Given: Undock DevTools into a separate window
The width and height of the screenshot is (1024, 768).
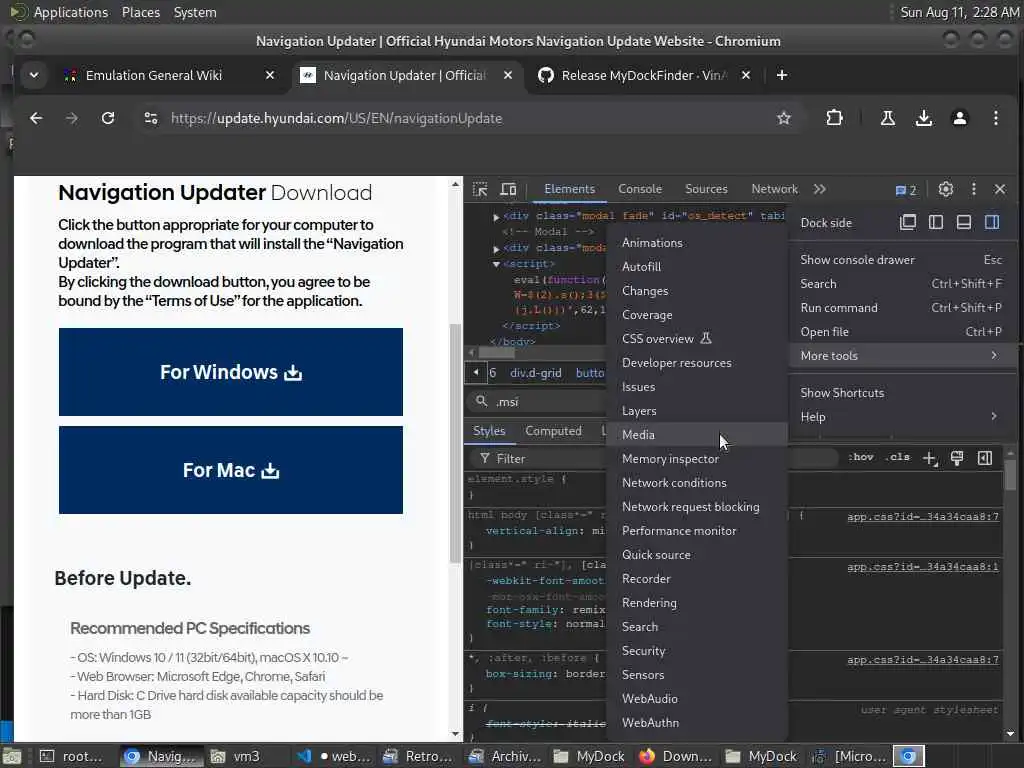Looking at the screenshot, I should (908, 222).
